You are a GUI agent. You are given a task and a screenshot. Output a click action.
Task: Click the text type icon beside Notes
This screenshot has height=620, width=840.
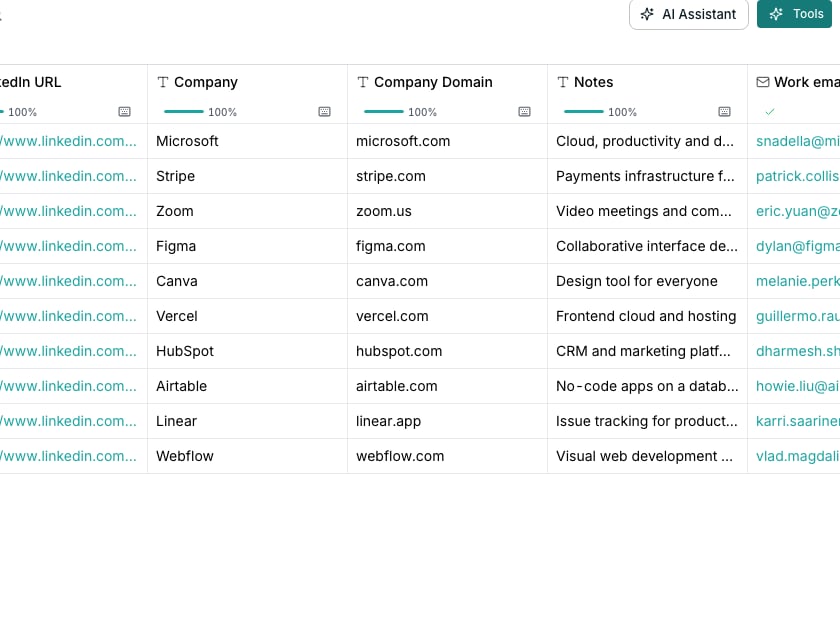pos(562,82)
